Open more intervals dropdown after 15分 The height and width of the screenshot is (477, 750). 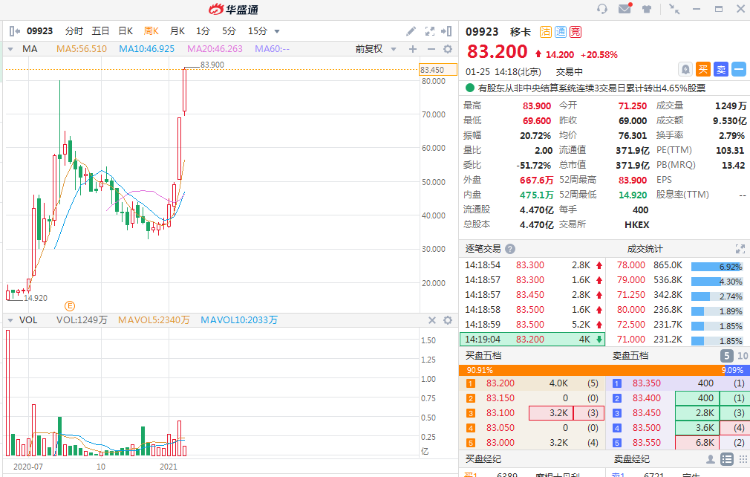pos(276,32)
